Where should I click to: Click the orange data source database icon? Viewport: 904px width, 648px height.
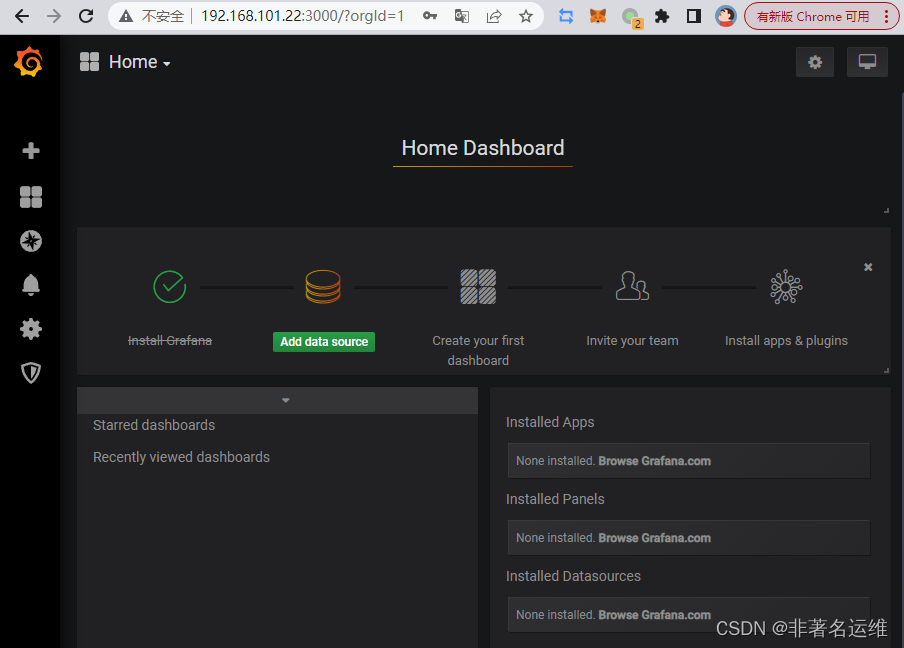(323, 287)
